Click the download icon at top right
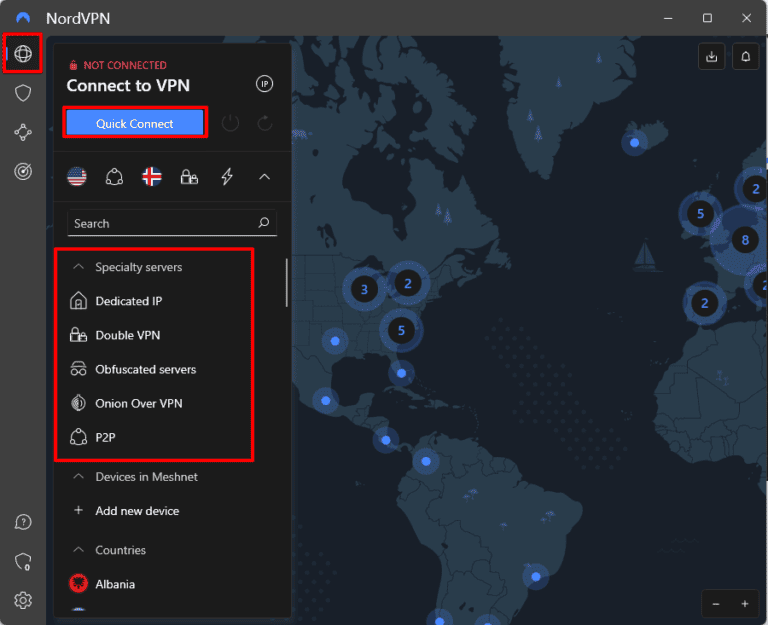Image resolution: width=768 pixels, height=625 pixels. tap(711, 57)
